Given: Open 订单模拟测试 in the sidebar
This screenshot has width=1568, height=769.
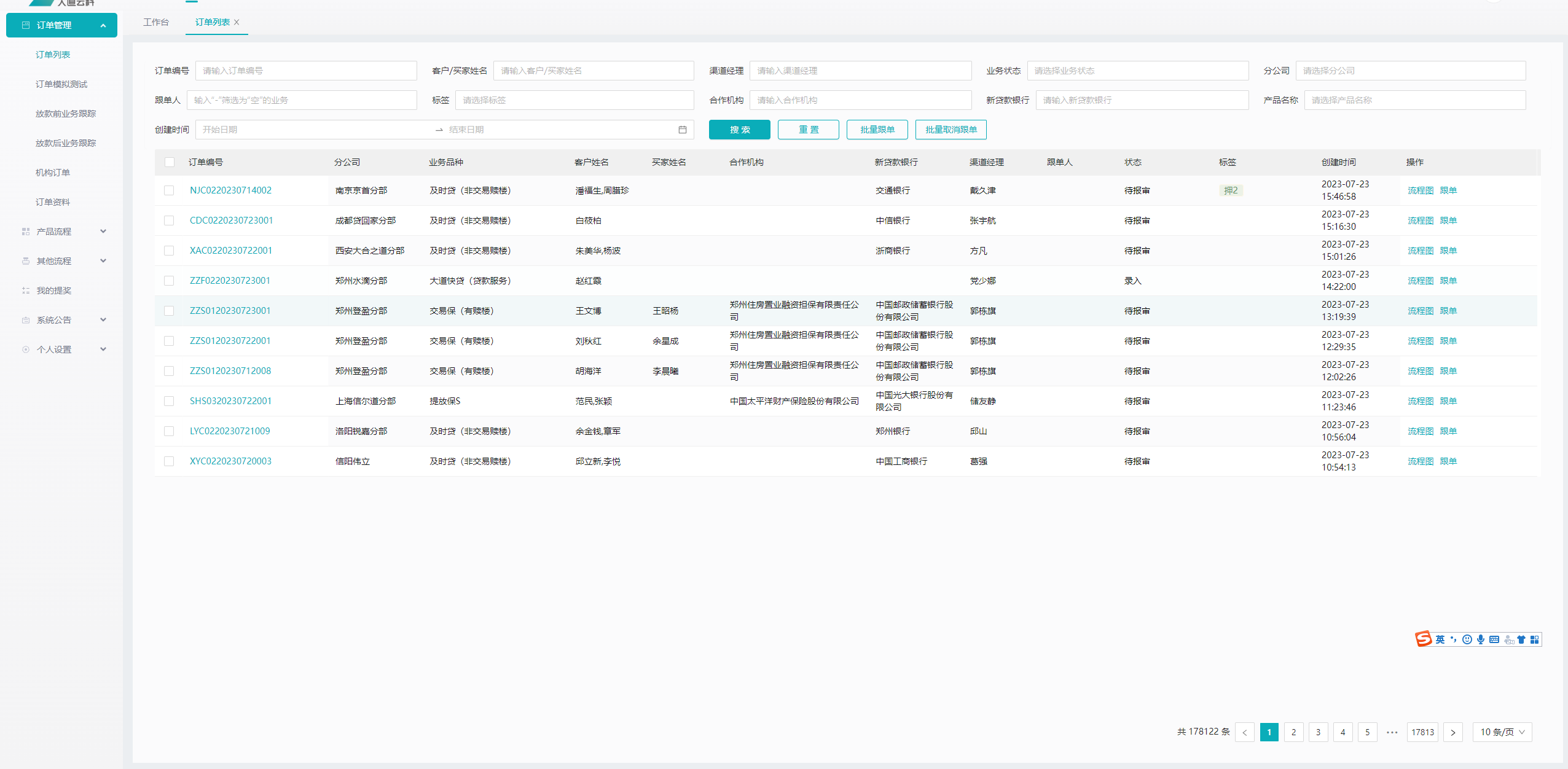Looking at the screenshot, I should coord(61,84).
